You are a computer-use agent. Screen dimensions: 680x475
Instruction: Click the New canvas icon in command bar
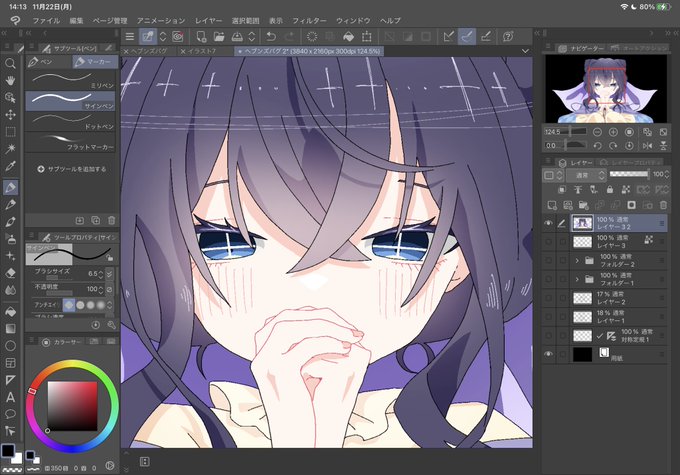coord(201,36)
